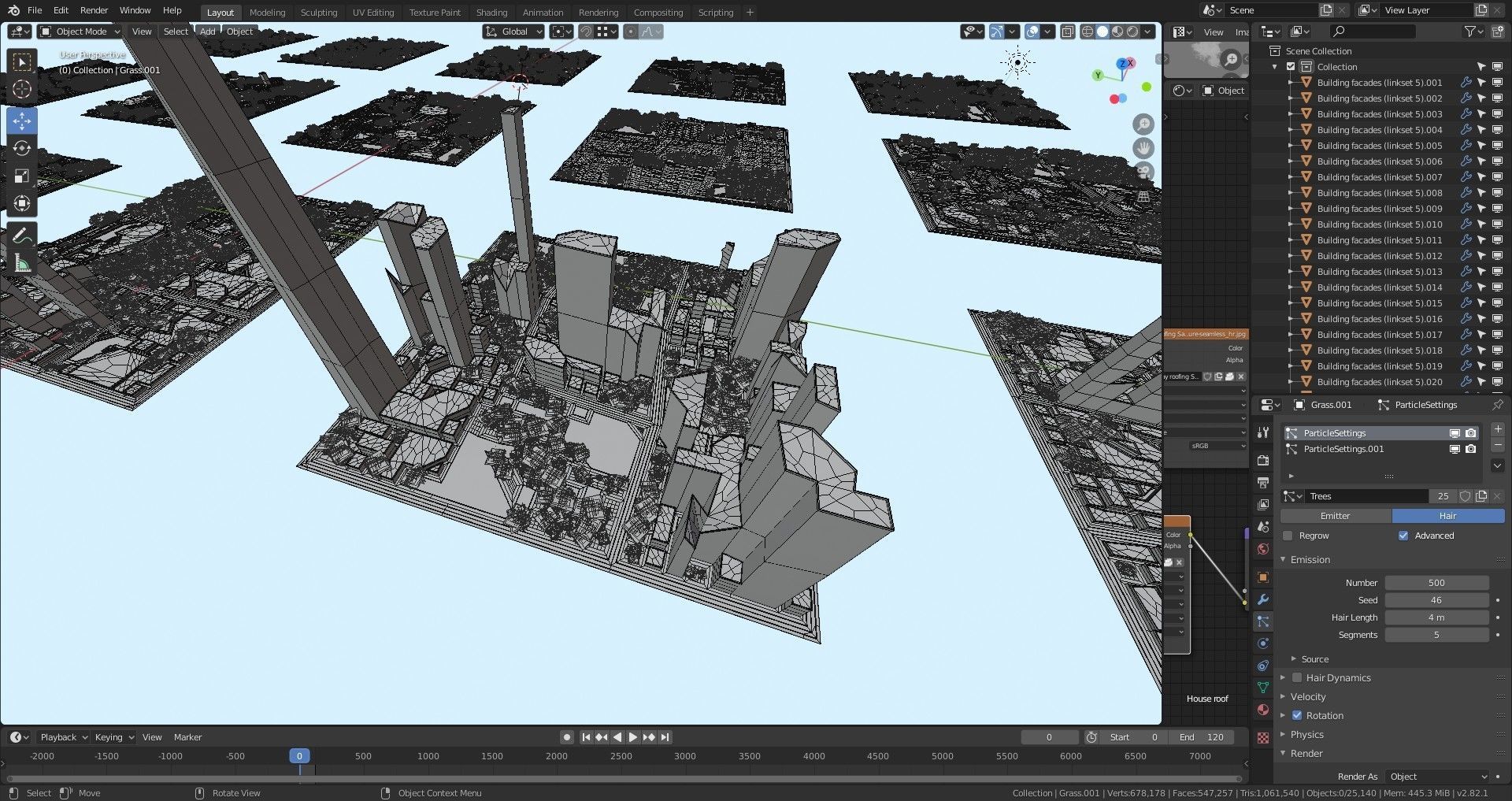The height and width of the screenshot is (801, 1512).
Task: Open the timeline Marker menu
Action: coord(187,737)
